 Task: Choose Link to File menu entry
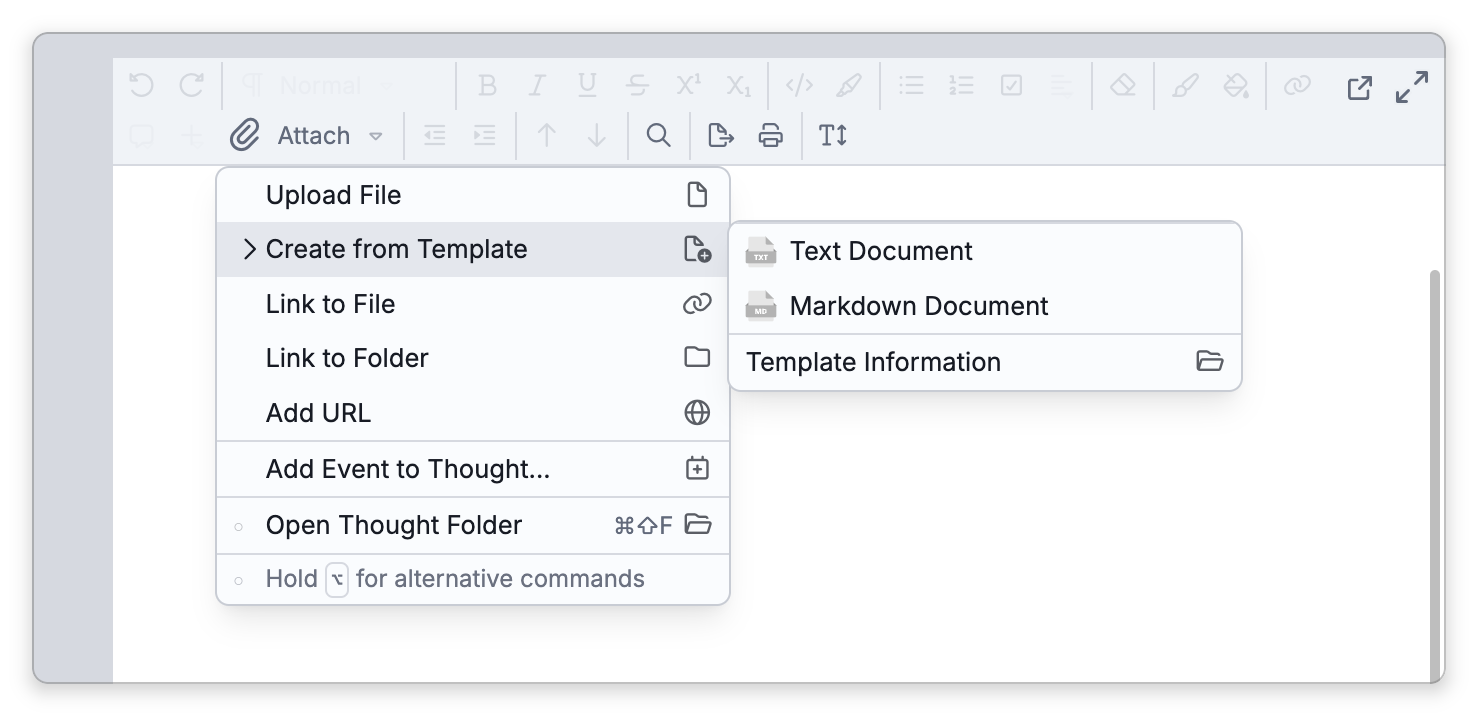click(473, 304)
